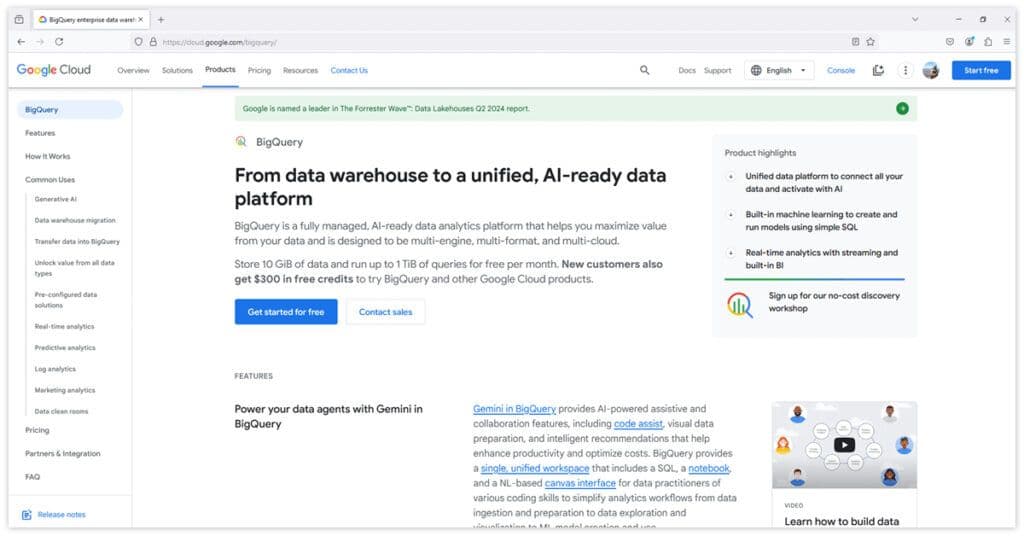Click the Contact Us nav link

349,70
